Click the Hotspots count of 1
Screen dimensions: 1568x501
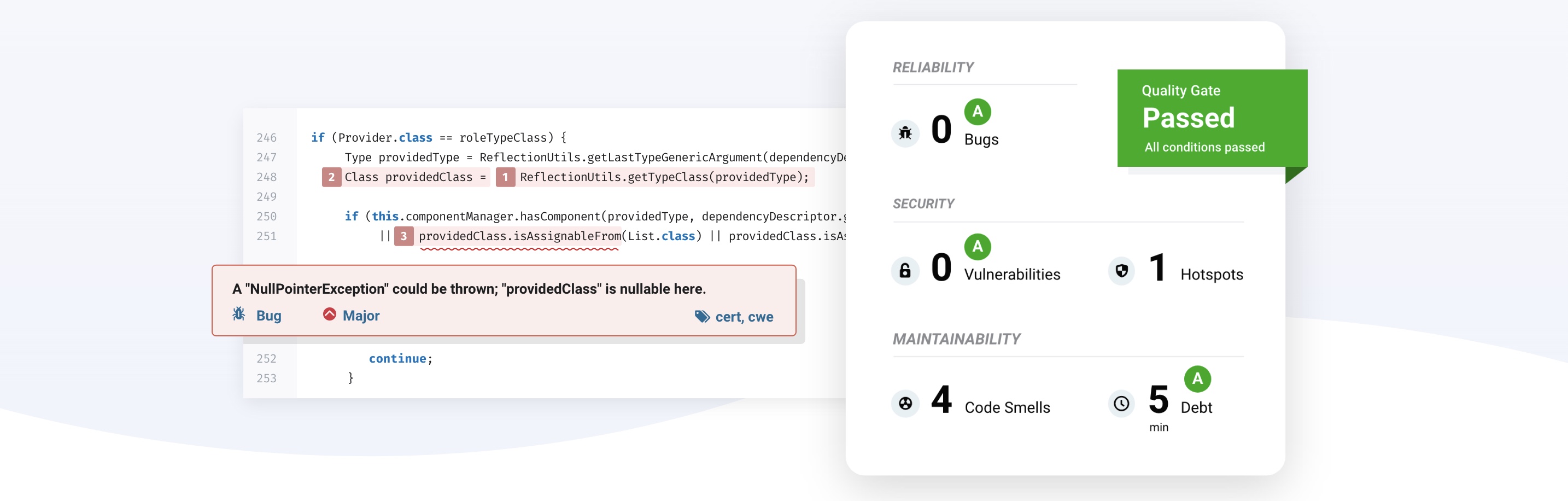(1157, 267)
